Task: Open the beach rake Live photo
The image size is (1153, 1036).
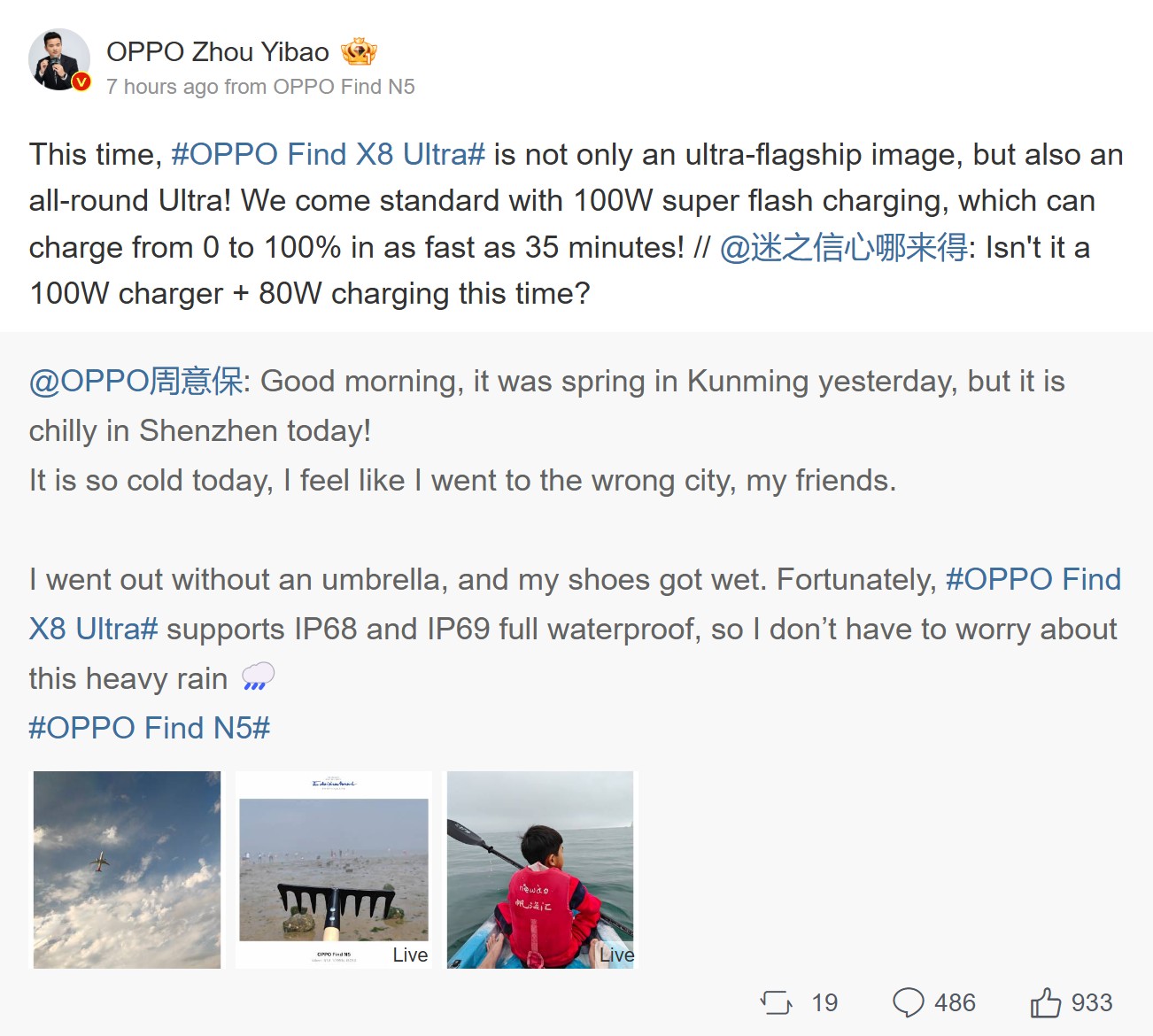Action: coord(334,870)
